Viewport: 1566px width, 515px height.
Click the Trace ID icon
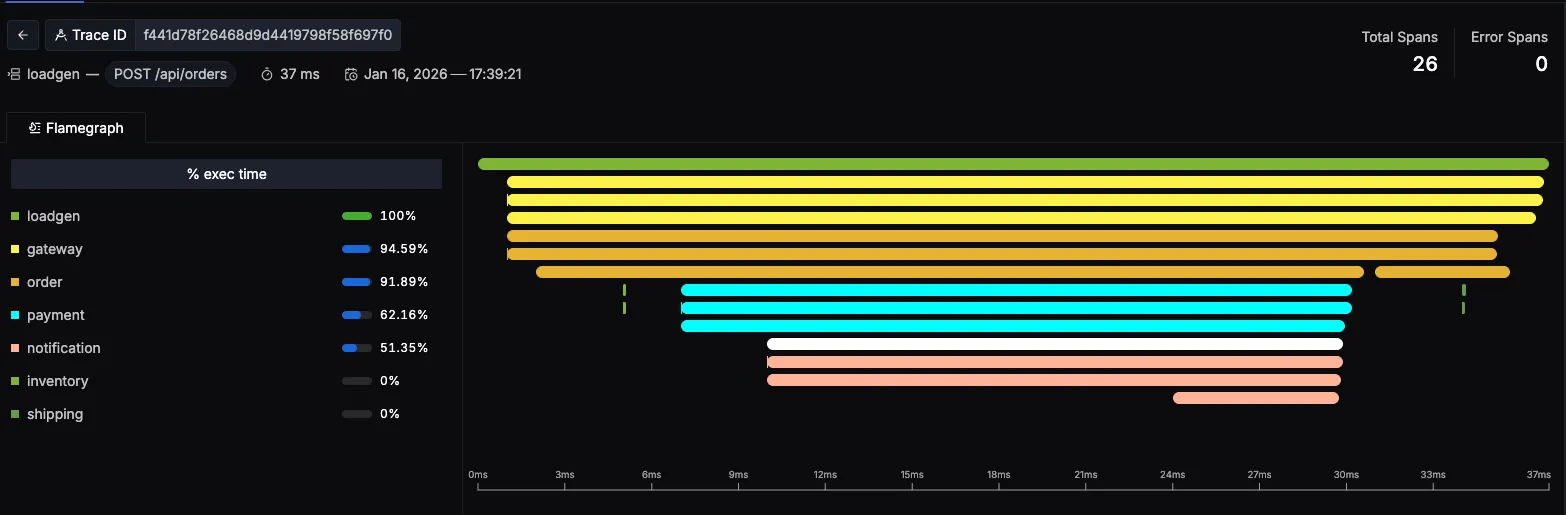(61, 35)
